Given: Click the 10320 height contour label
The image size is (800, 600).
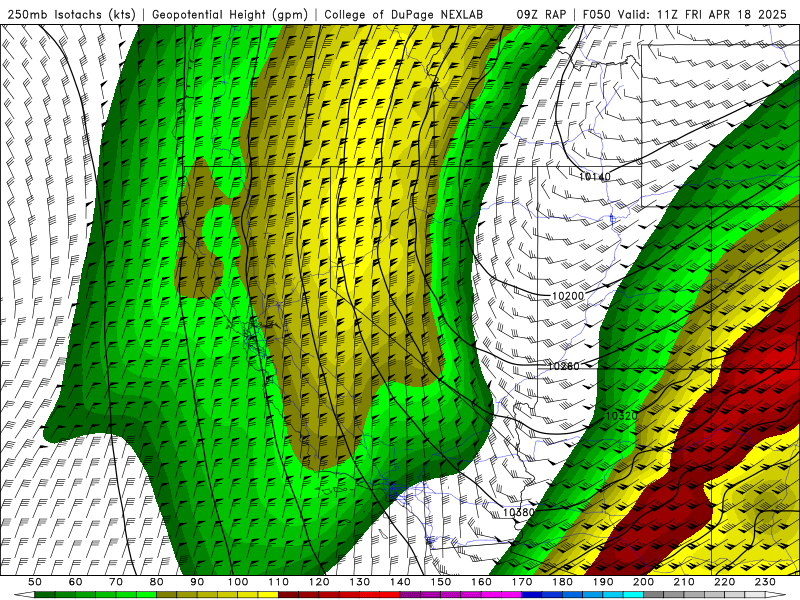Looking at the screenshot, I should (621, 416).
